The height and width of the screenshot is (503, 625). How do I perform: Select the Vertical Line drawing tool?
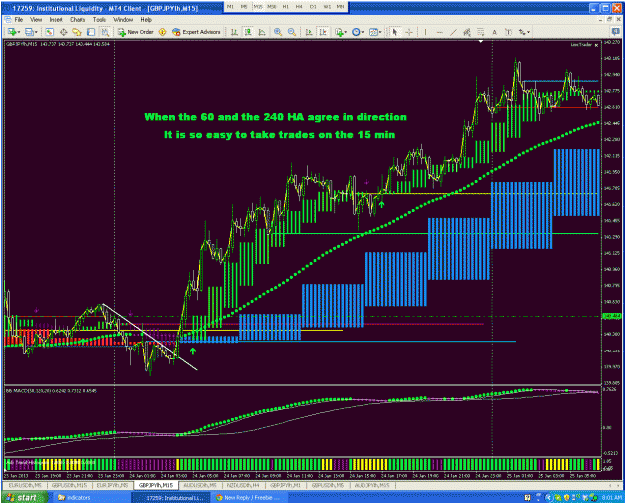tap(425, 32)
